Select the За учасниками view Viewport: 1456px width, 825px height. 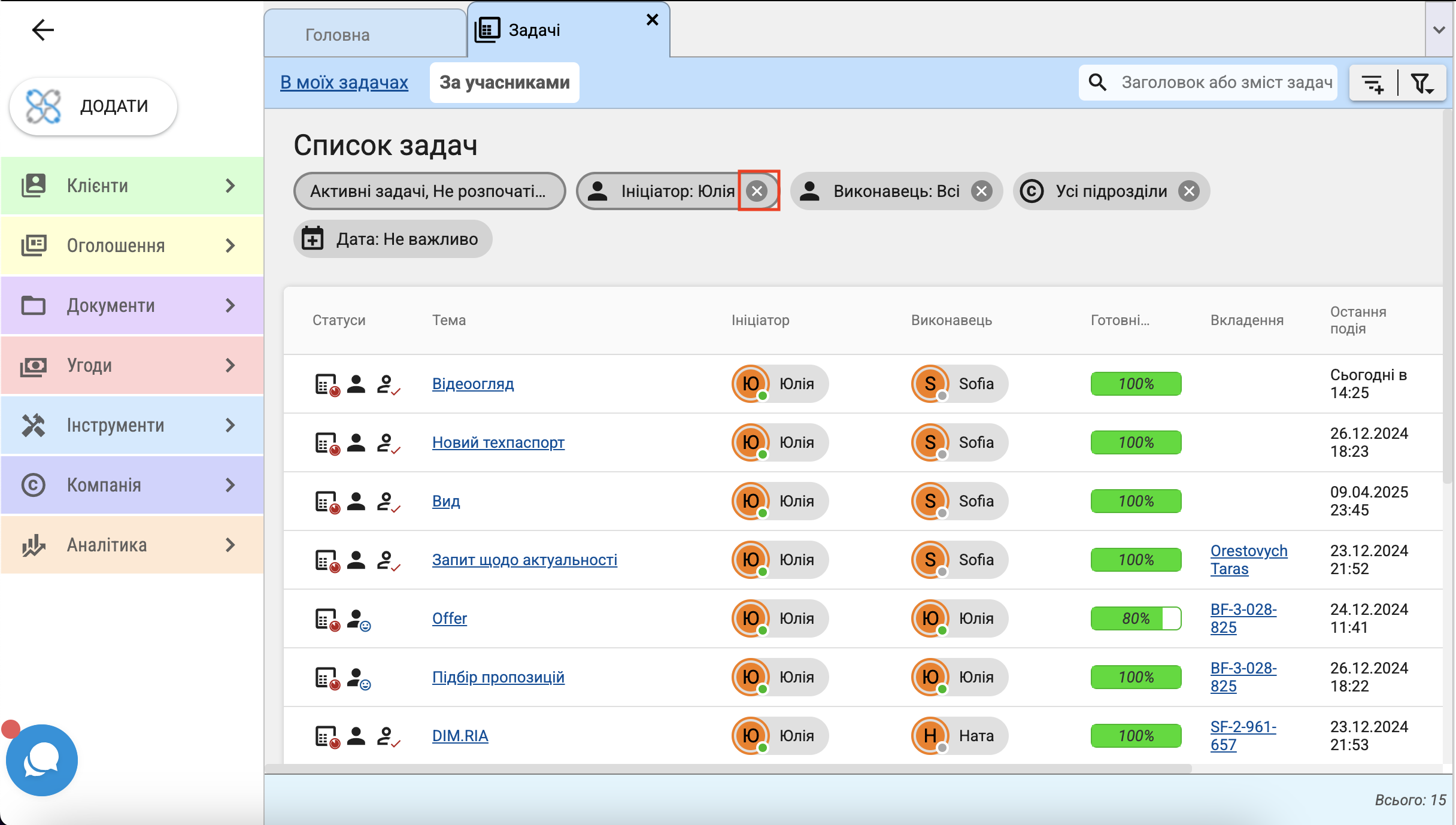pos(505,82)
